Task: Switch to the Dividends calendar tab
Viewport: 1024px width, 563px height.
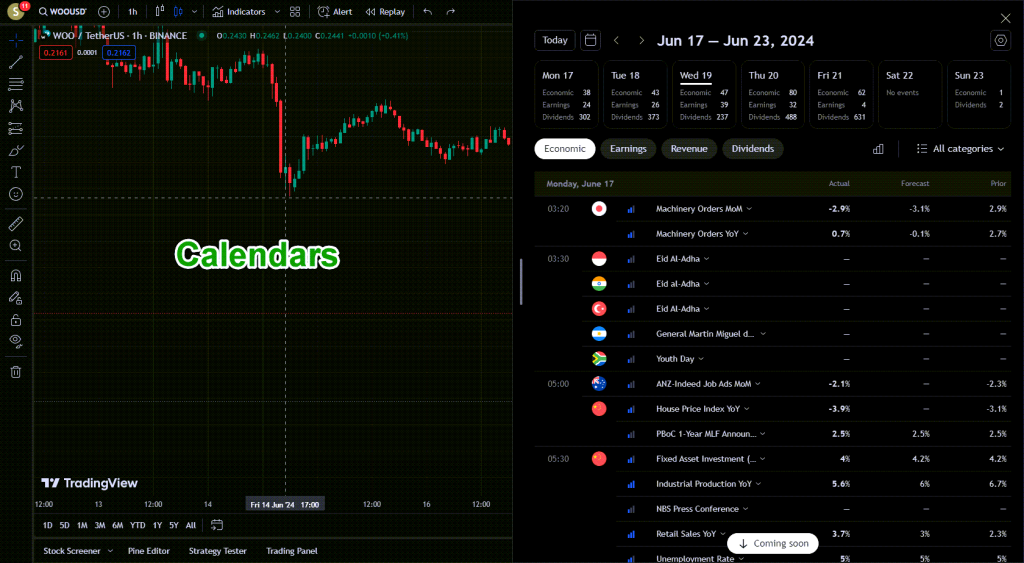Action: pyautogui.click(x=752, y=149)
